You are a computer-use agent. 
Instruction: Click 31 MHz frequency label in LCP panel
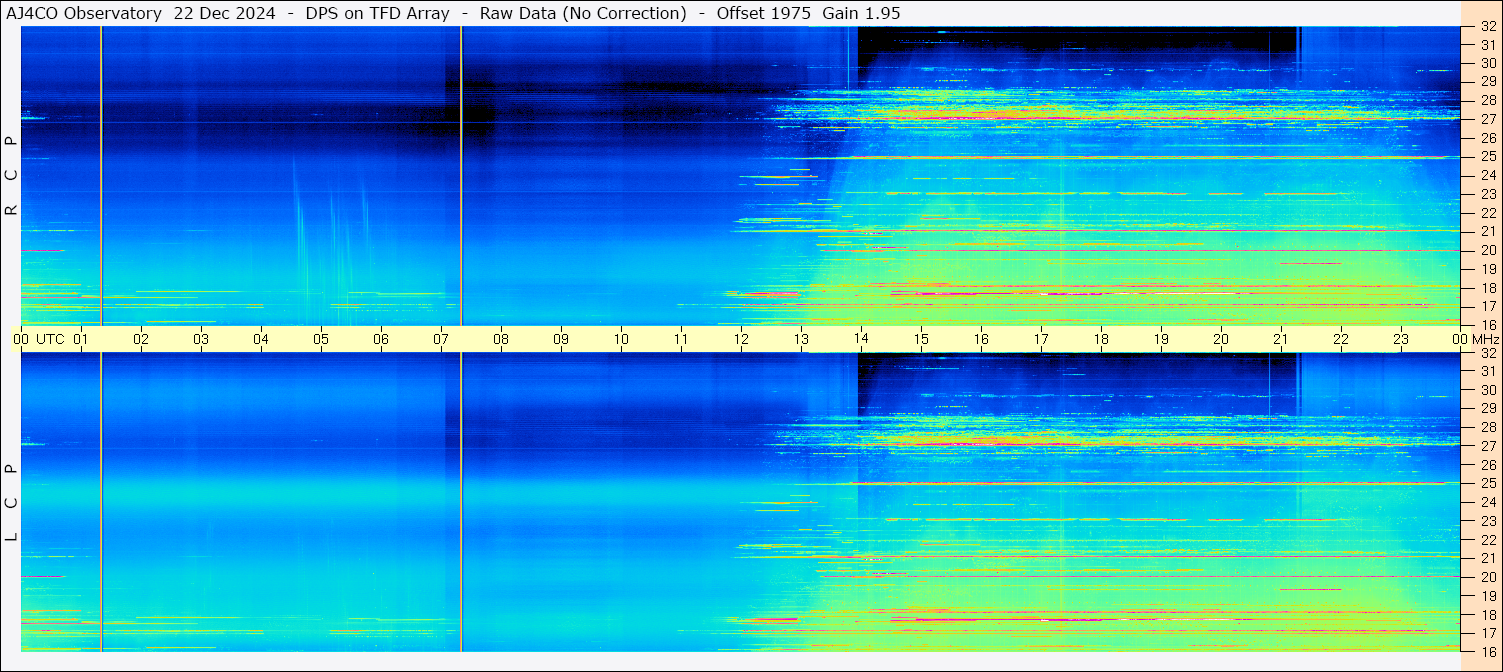click(x=1487, y=371)
